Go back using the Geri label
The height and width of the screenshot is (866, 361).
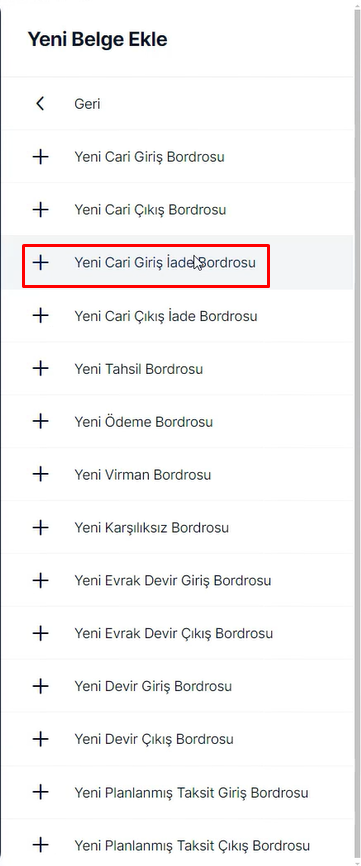tap(87, 104)
